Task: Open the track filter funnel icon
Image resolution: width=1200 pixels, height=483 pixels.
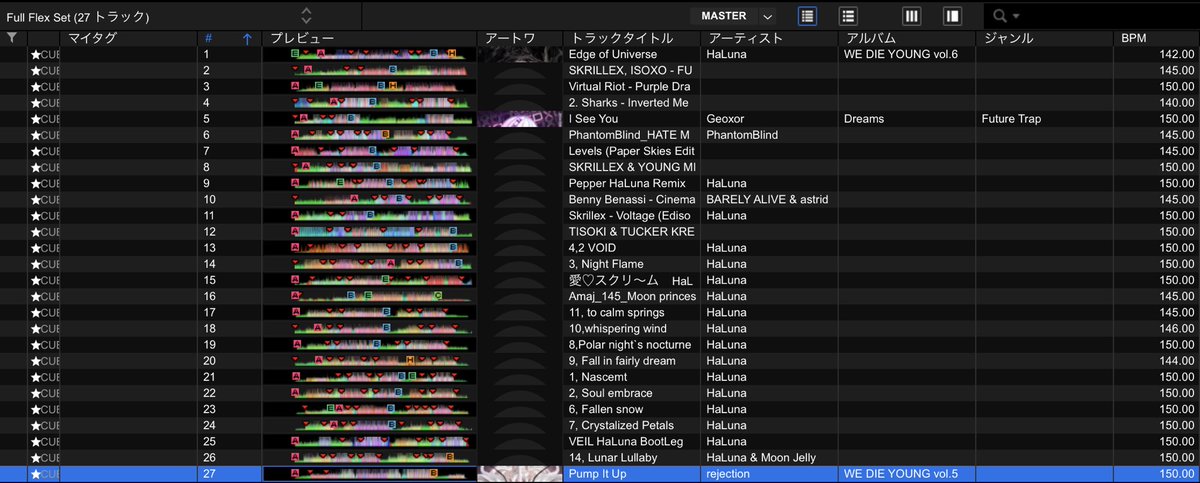Action: click(x=11, y=38)
